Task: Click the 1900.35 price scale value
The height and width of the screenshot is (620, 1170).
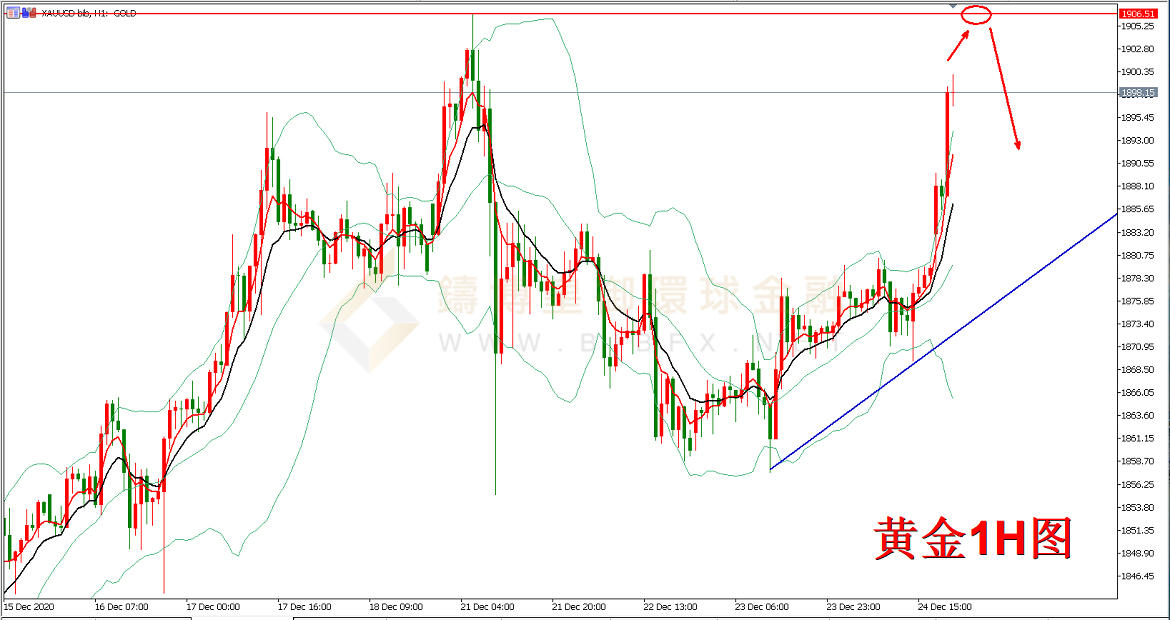Action: [1138, 72]
